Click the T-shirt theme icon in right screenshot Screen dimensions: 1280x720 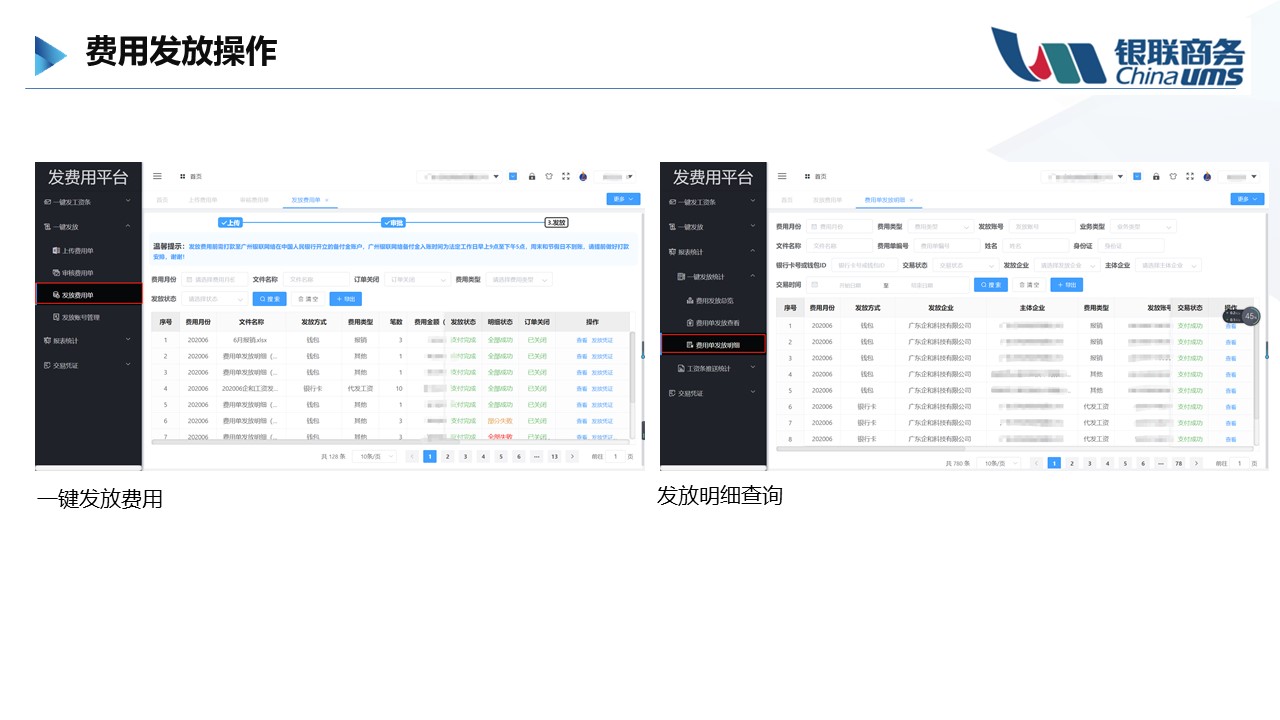coord(1173,176)
